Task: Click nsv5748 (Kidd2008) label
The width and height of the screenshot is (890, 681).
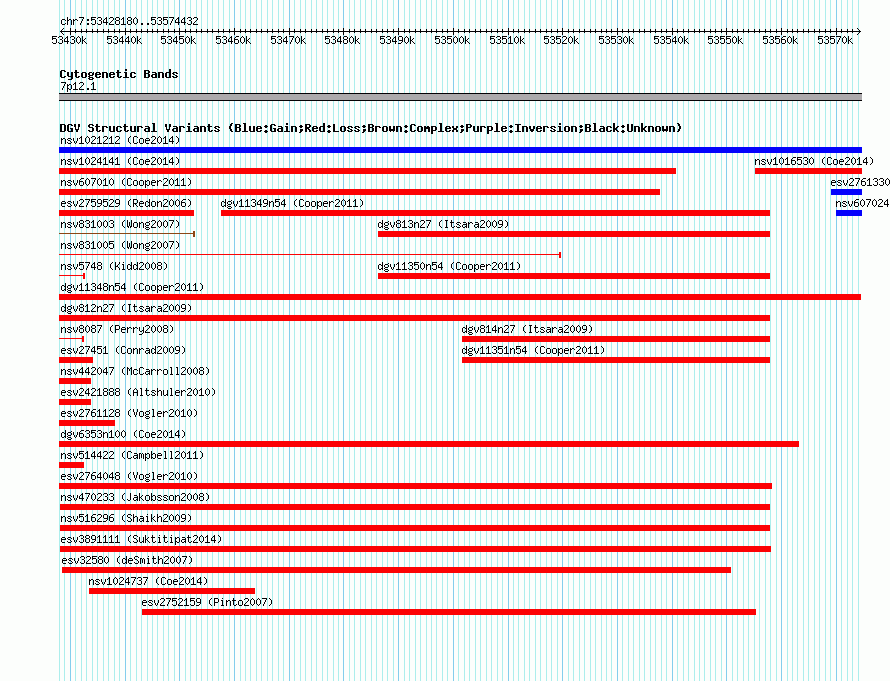Action: [x=114, y=266]
